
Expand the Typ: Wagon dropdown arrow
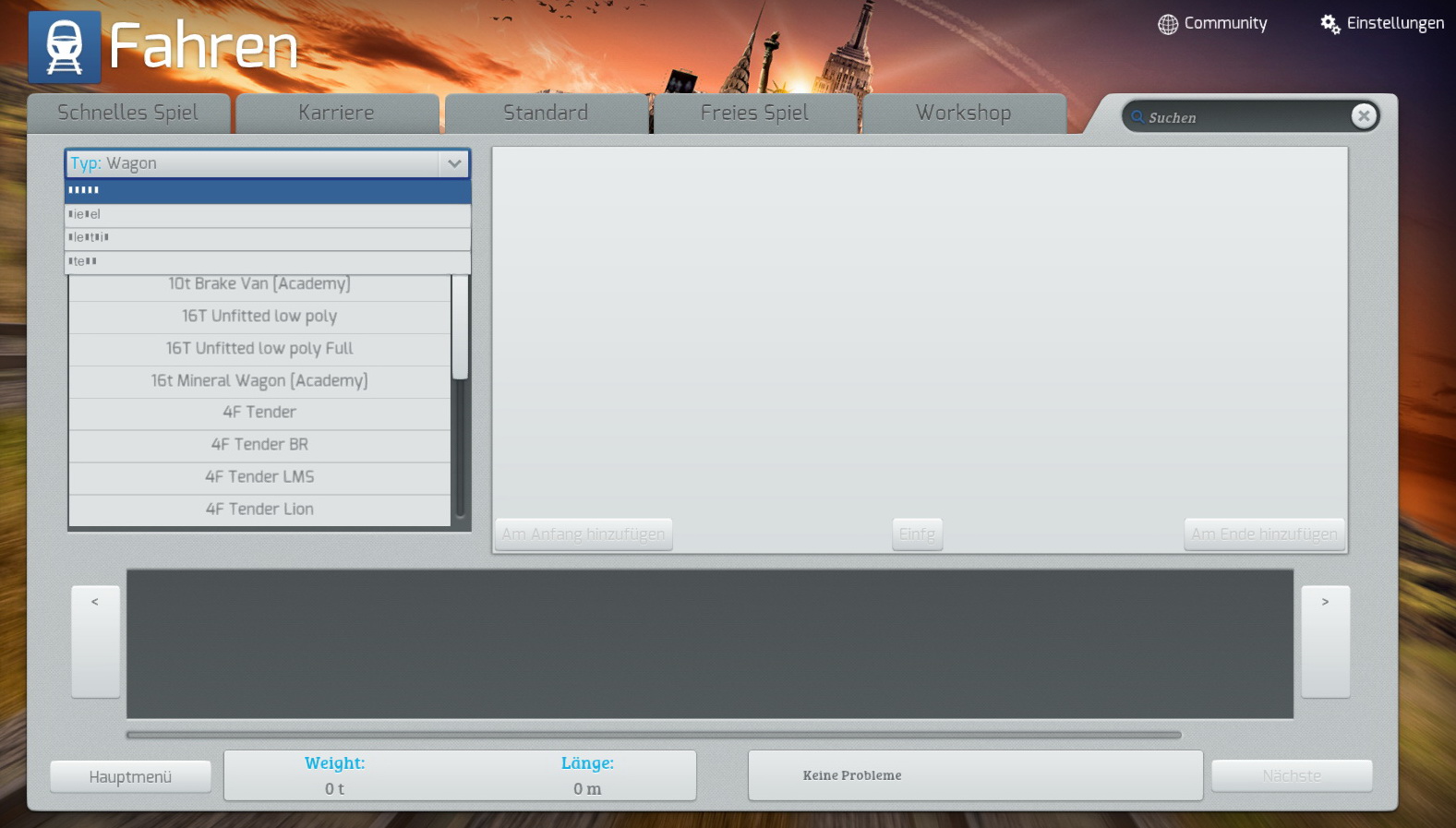coord(453,163)
